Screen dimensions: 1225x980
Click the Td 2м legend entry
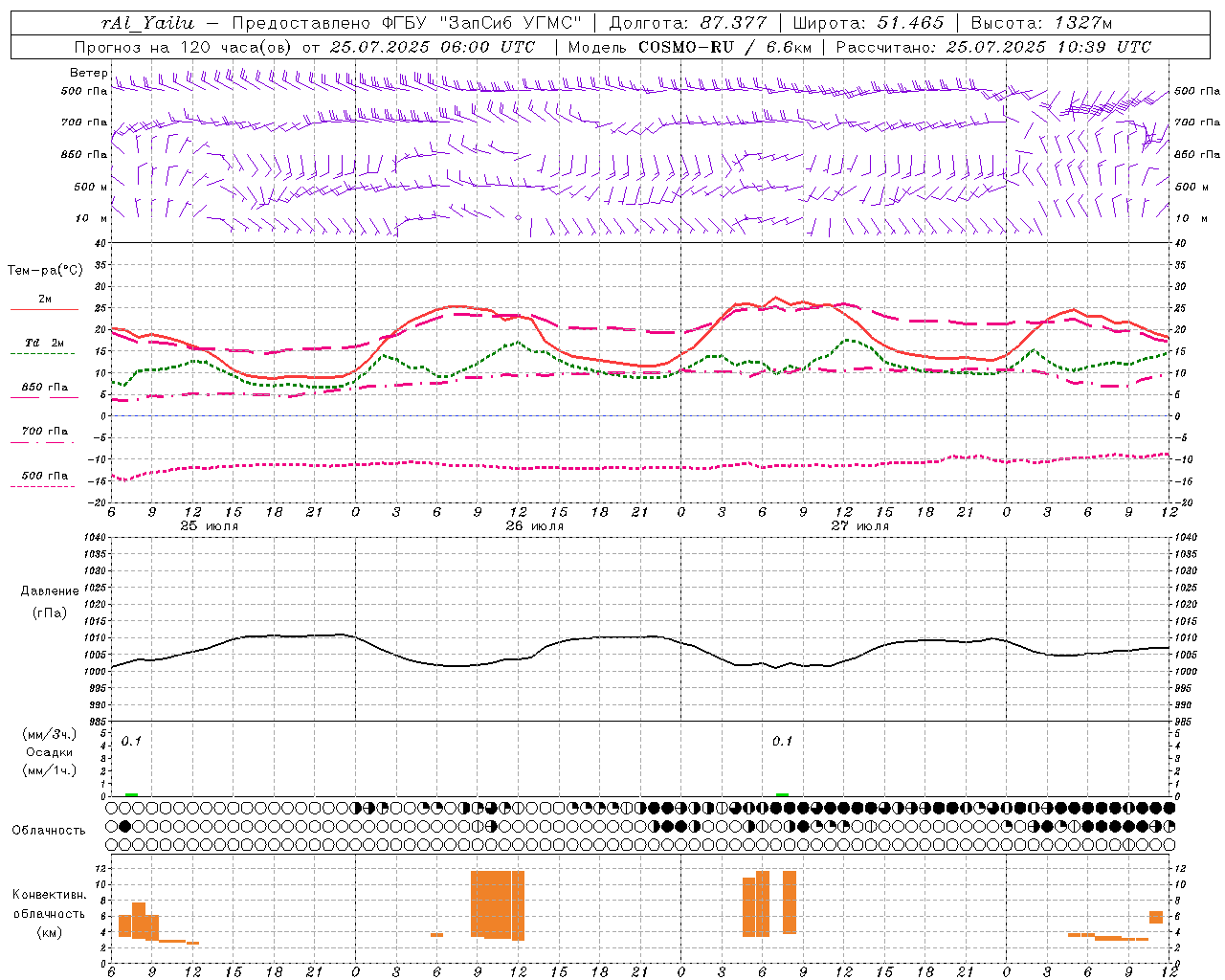45,343
